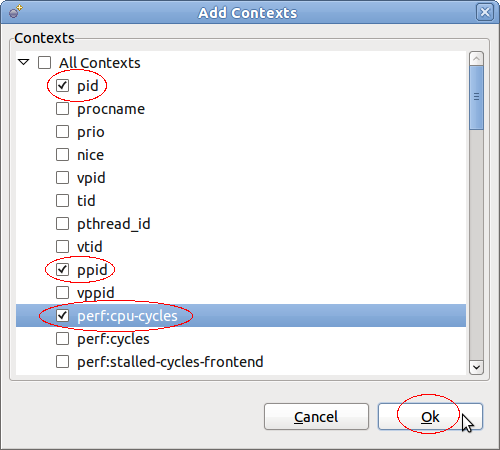Enable the nice context checkbox
Viewport: 500px width, 450px height.
click(x=62, y=155)
